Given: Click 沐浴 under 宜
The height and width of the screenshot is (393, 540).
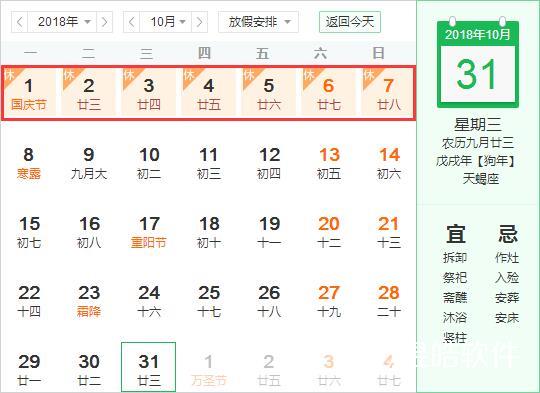Looking at the screenshot, I should 455,318.
